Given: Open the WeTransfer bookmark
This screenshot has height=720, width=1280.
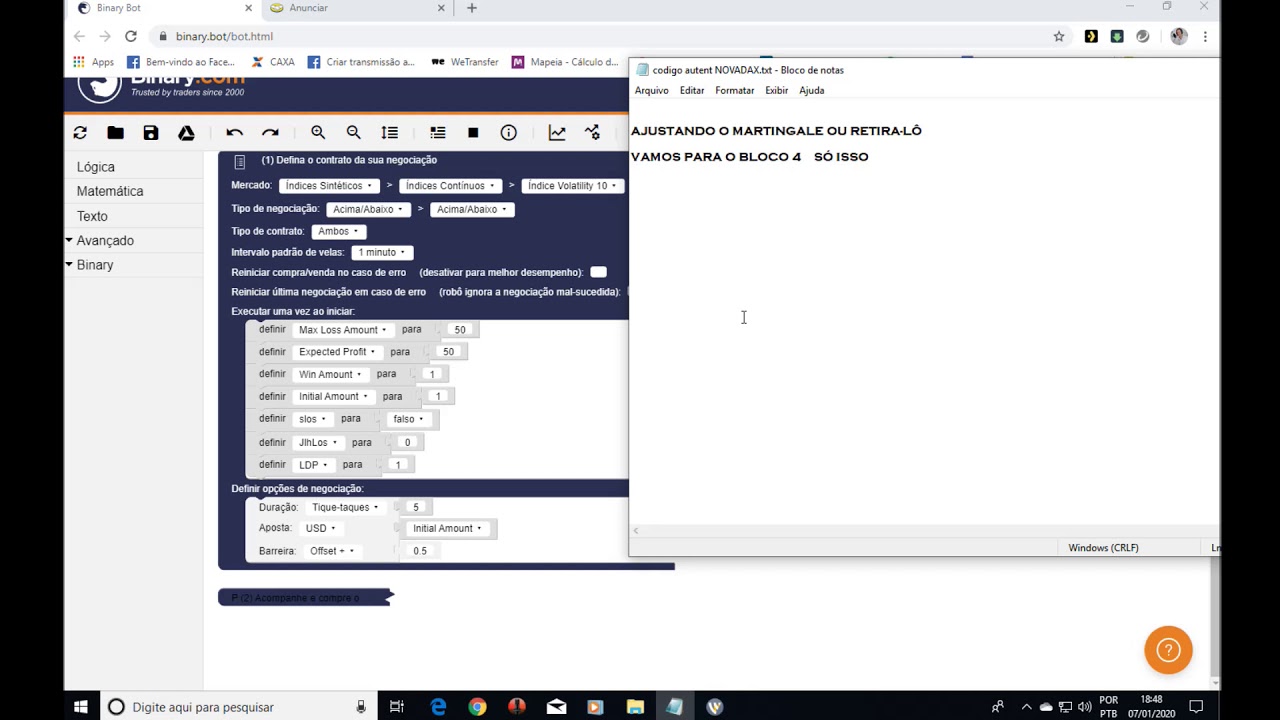Looking at the screenshot, I should (x=464, y=62).
